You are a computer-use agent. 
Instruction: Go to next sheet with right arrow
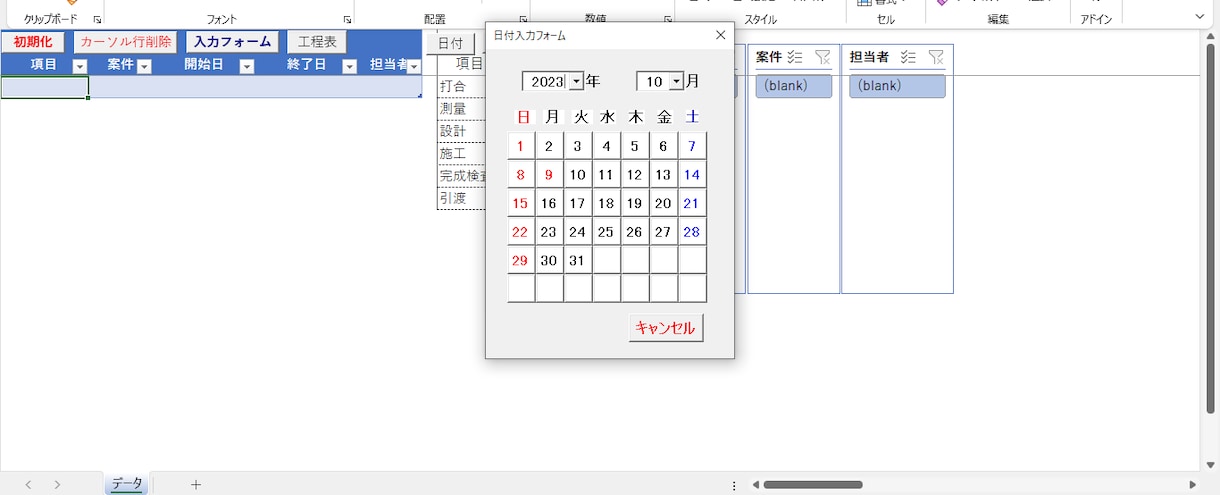pyautogui.click(x=57, y=484)
